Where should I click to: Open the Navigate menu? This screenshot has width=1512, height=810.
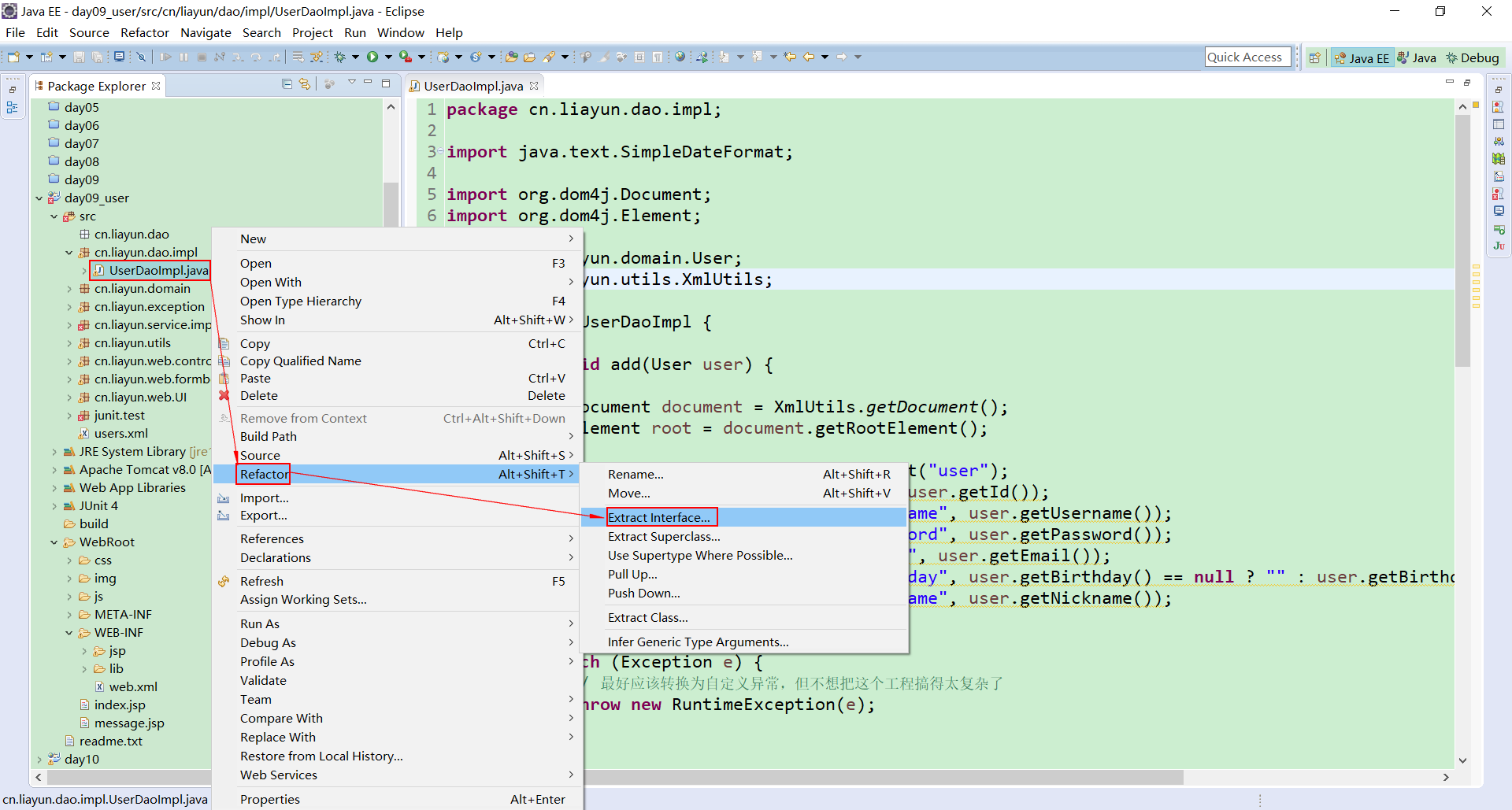206,32
